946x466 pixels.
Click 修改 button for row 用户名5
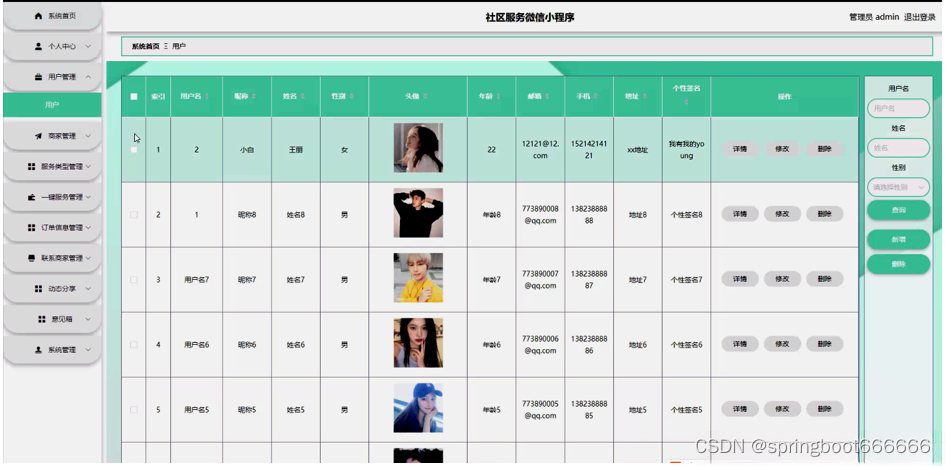[782, 409]
